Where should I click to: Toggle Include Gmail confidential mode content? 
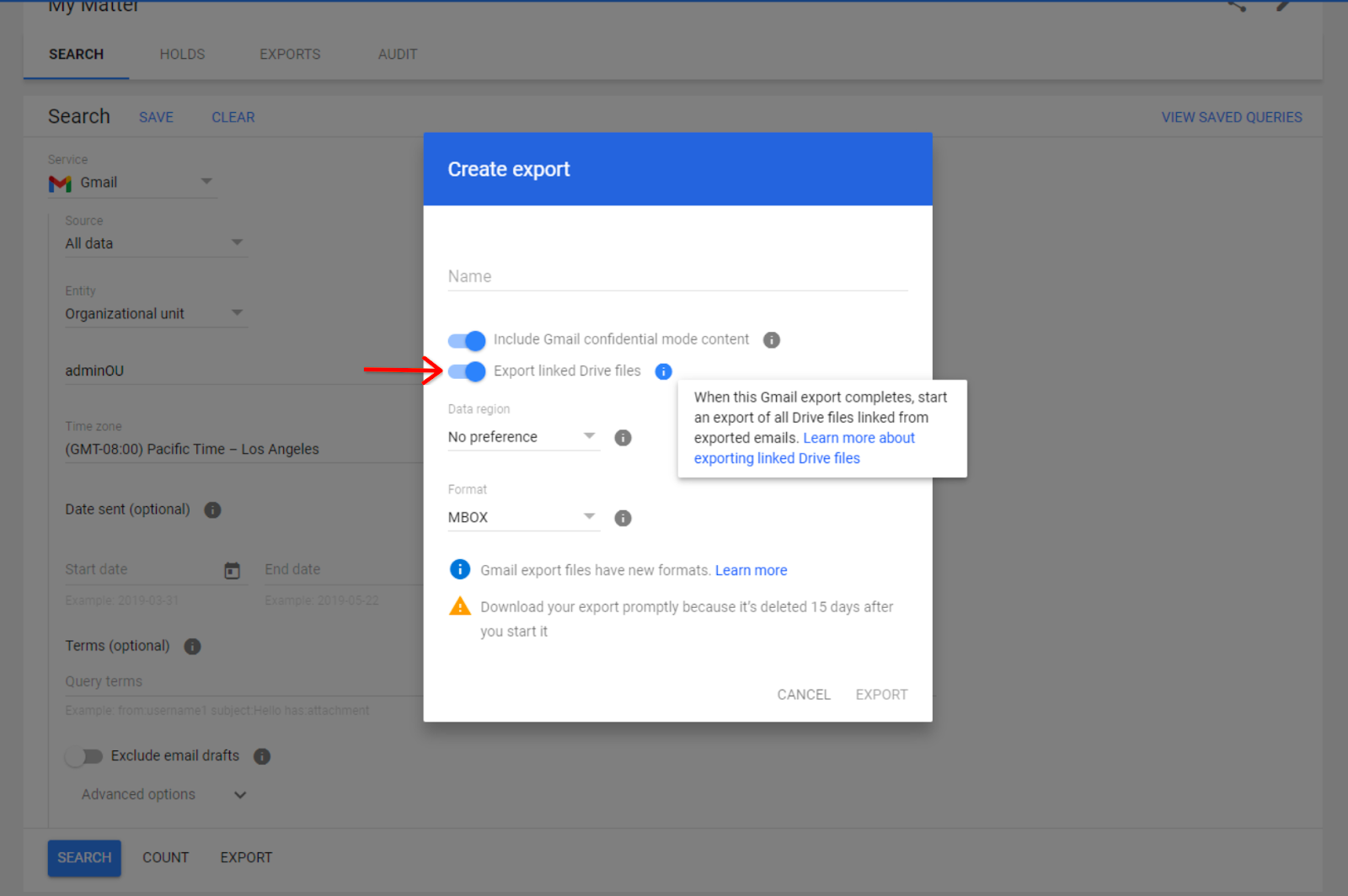click(467, 340)
